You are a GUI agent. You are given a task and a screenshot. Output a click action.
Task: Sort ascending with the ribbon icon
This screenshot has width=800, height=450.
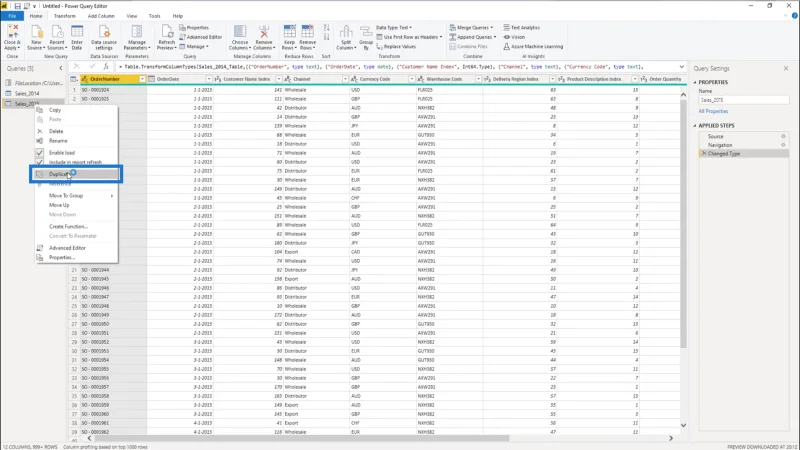click(x=327, y=28)
